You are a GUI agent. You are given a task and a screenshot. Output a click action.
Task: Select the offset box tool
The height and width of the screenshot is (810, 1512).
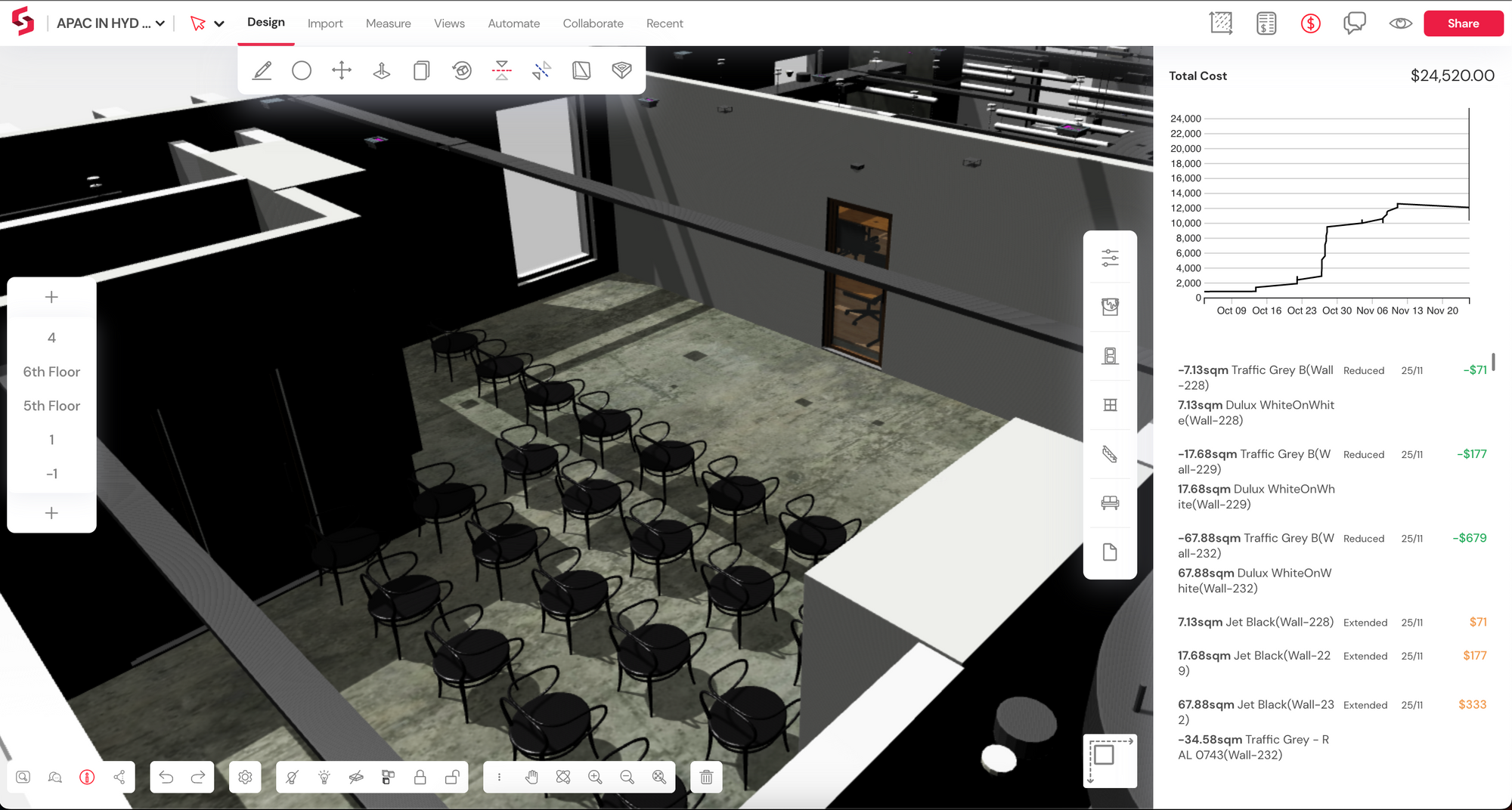(621, 70)
